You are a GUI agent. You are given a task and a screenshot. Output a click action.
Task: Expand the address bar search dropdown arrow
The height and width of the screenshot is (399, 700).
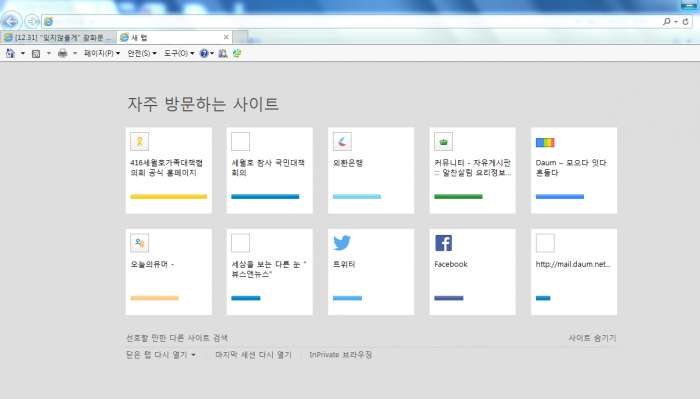coord(676,21)
